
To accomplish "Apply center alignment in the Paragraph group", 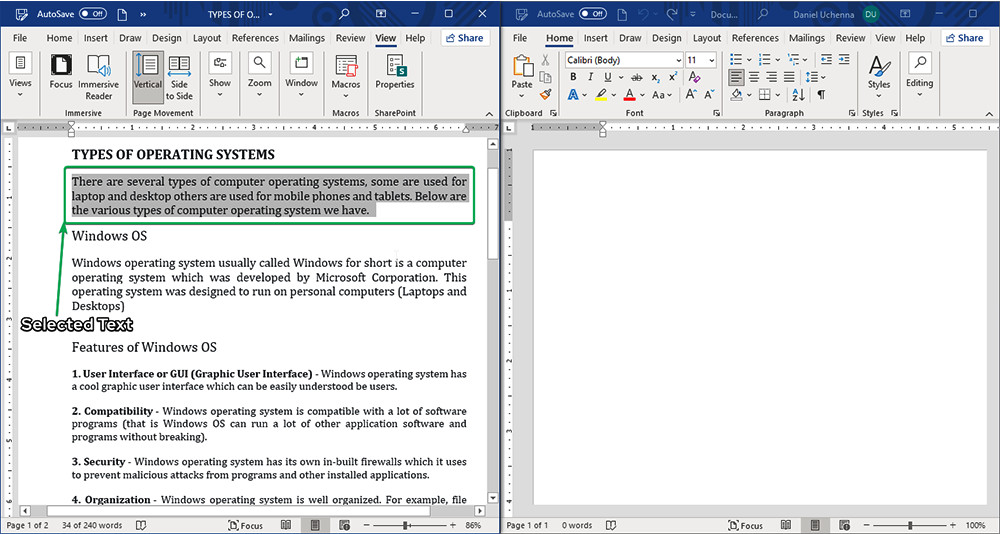I will coord(752,77).
